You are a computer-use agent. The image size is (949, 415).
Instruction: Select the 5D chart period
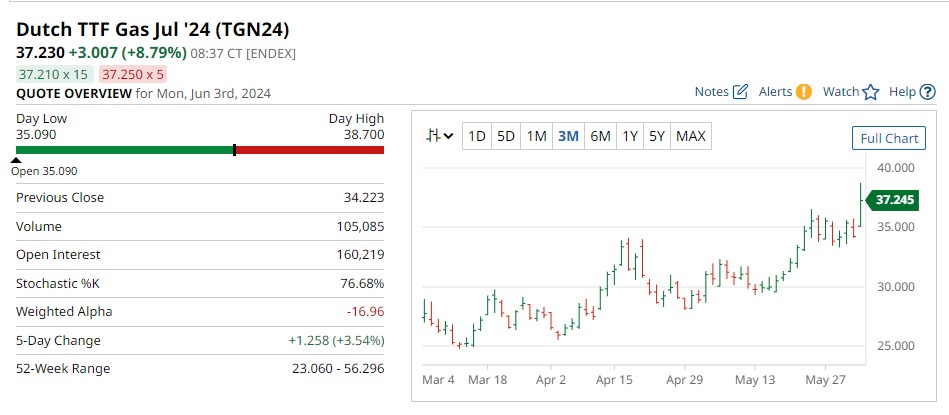click(x=506, y=136)
